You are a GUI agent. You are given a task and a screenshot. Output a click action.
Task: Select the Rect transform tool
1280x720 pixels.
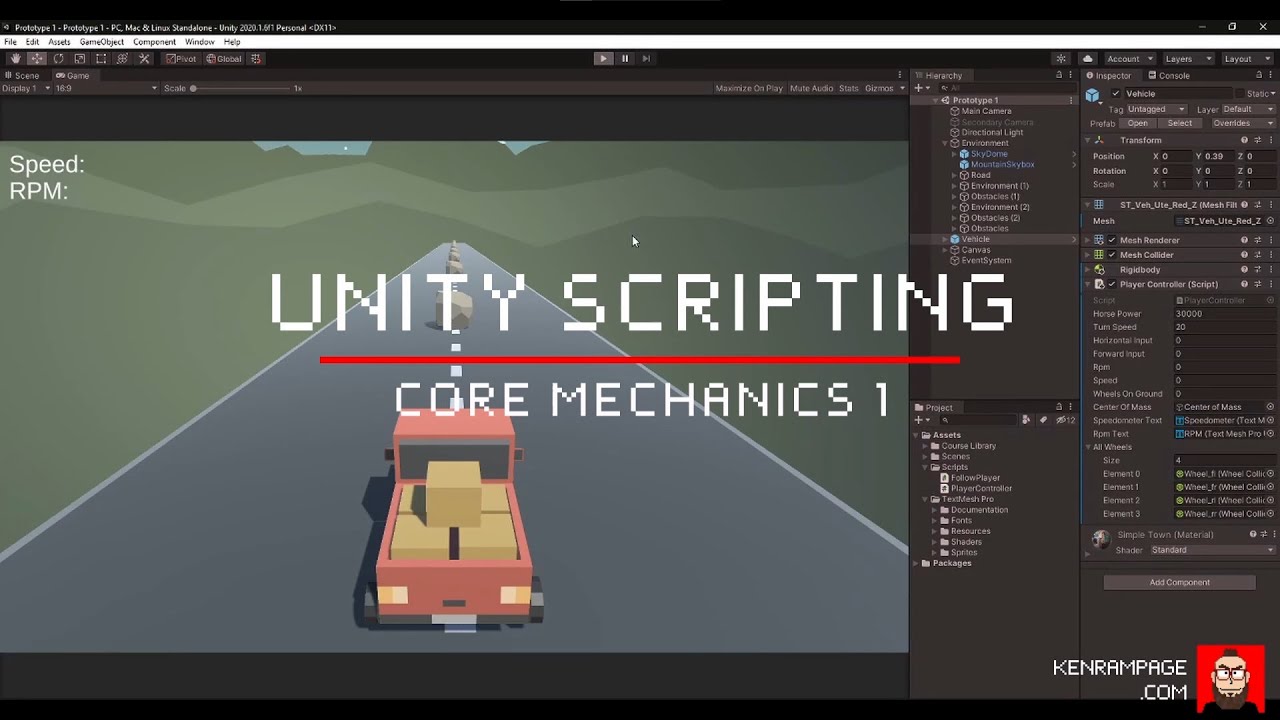[101, 59]
